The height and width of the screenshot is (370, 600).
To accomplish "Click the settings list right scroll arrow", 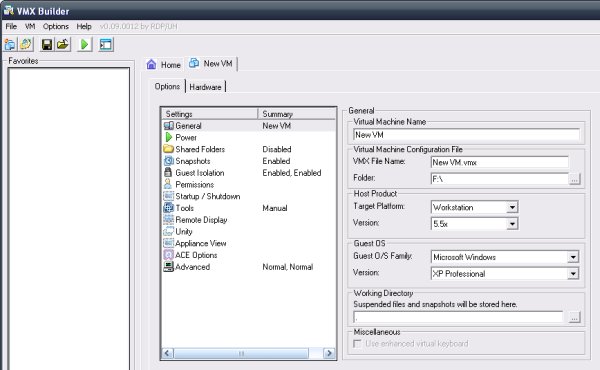I will 329,353.
